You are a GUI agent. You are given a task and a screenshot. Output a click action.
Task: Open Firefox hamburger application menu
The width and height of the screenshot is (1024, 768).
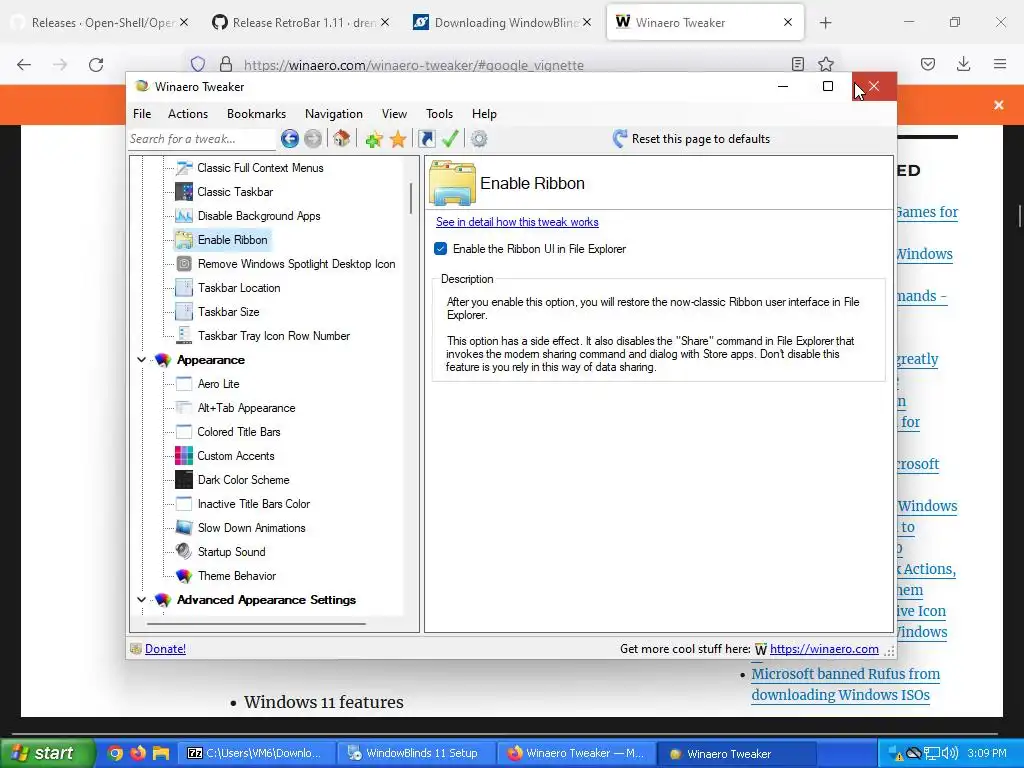coord(1000,64)
